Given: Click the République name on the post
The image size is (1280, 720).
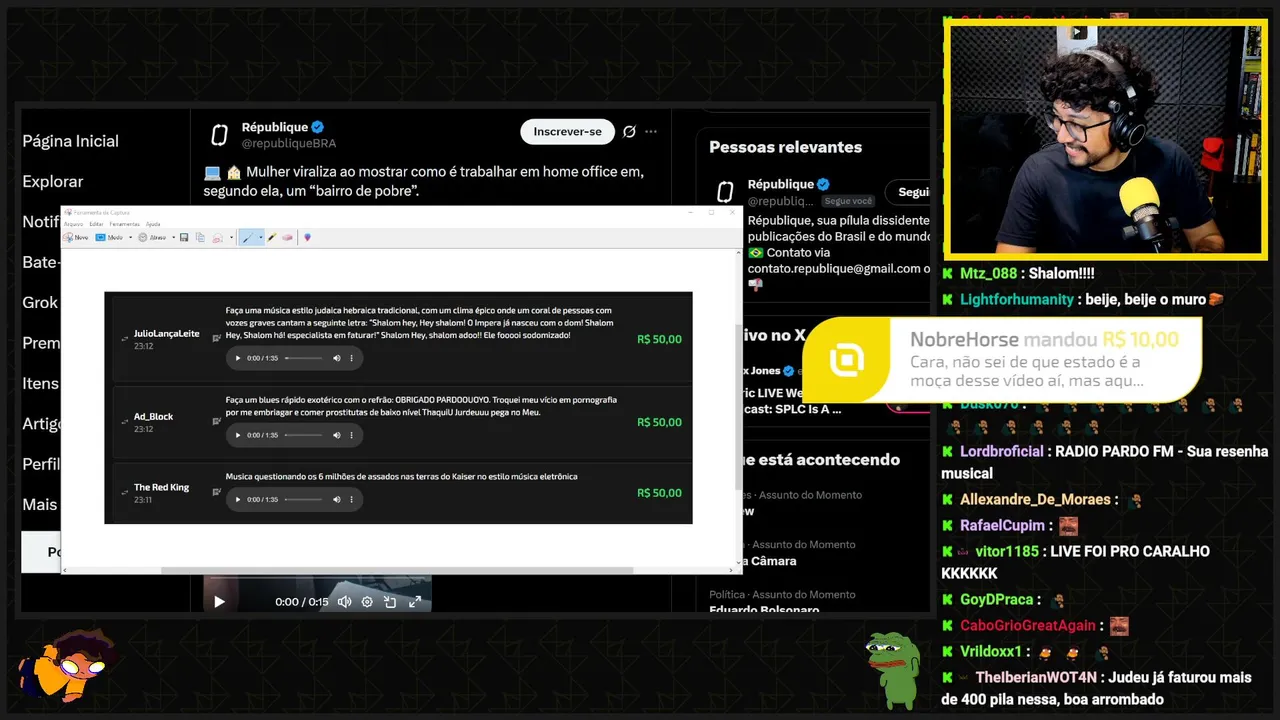Looking at the screenshot, I should pos(275,127).
